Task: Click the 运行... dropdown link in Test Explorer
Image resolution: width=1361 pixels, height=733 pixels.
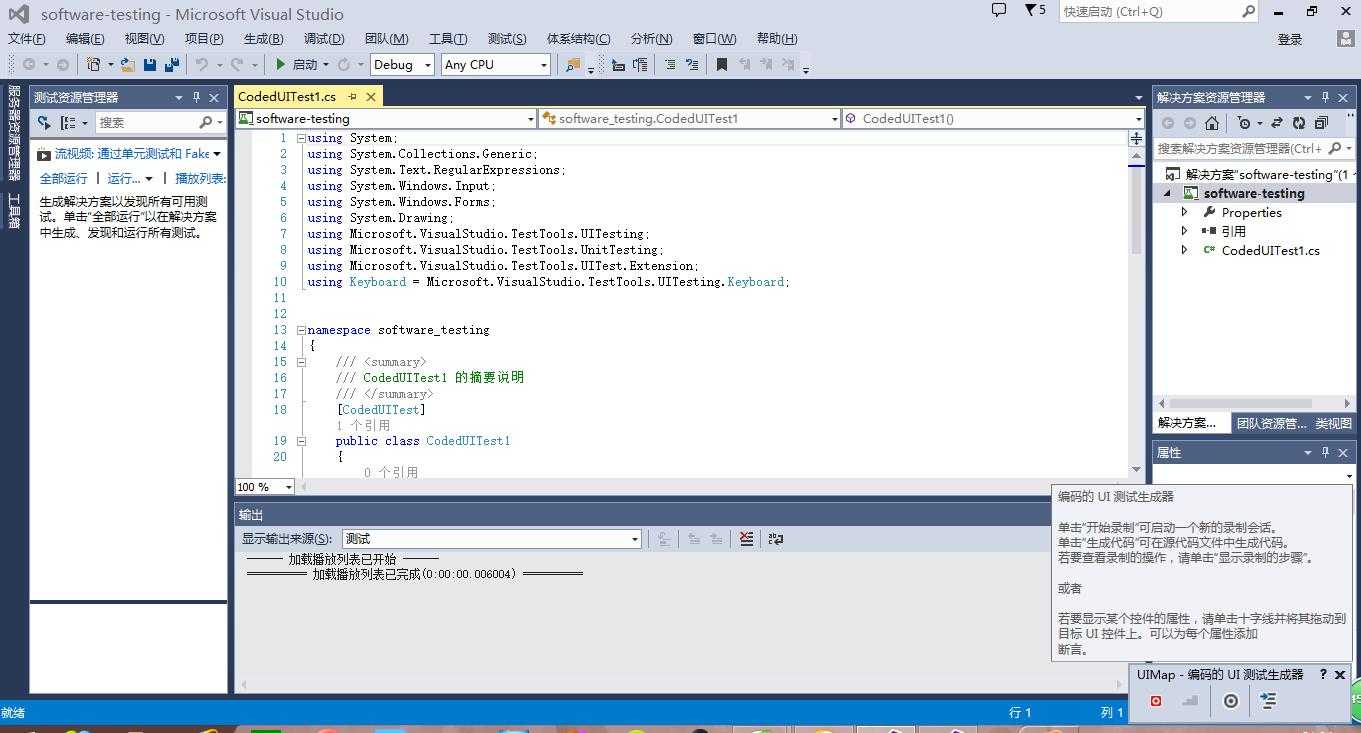Action: pos(130,178)
